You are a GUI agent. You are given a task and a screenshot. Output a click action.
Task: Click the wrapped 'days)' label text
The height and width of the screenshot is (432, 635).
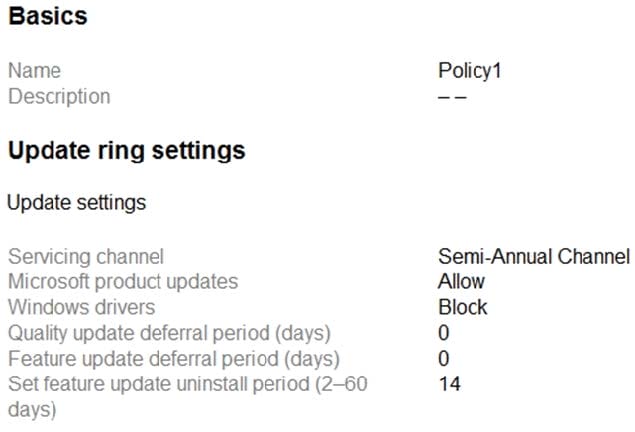coord(32,410)
